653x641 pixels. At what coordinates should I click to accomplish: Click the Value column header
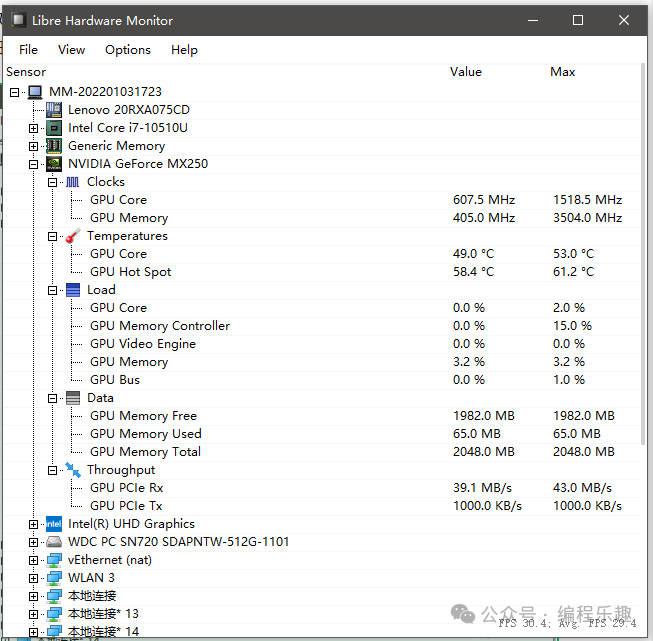click(466, 72)
